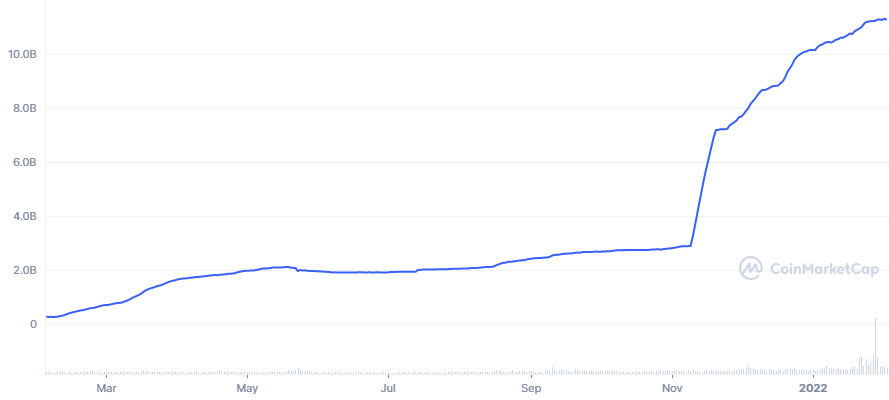This screenshot has height=400, width=889.
Task: Select the Sep label on time axis
Action: click(x=531, y=389)
